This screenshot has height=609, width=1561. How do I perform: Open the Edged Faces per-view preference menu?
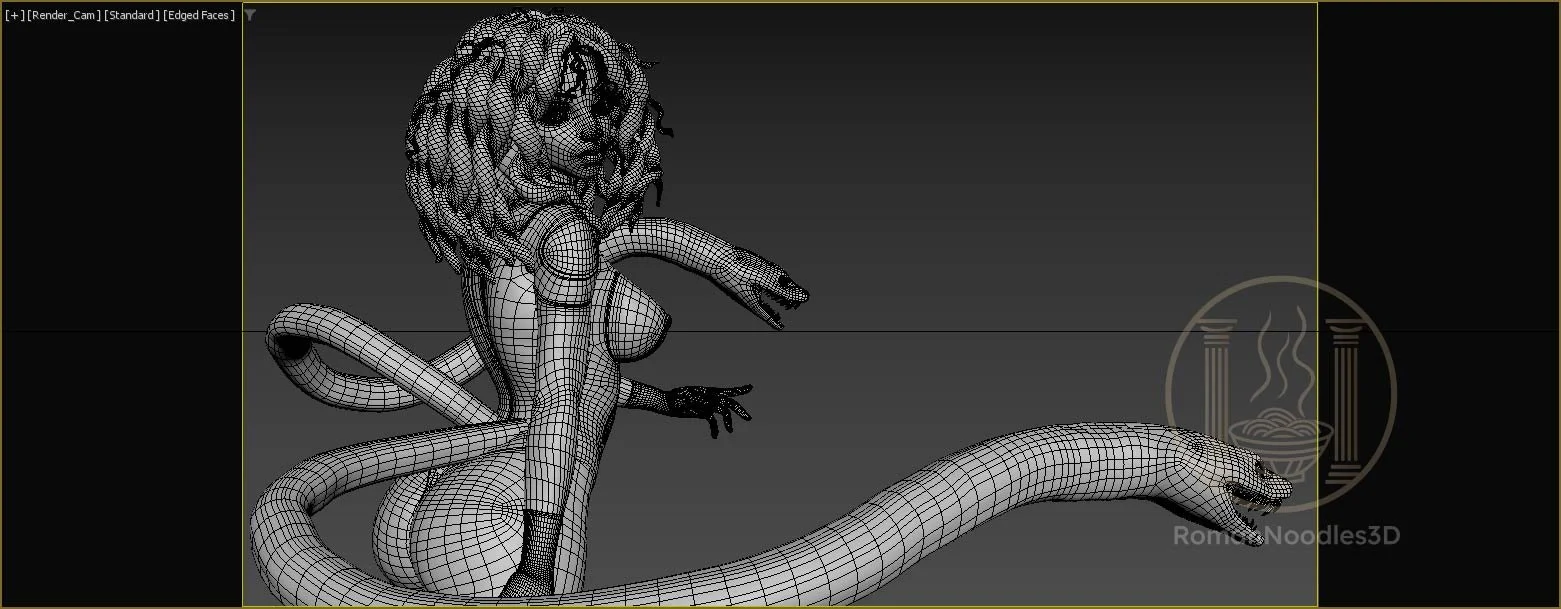tap(200, 15)
